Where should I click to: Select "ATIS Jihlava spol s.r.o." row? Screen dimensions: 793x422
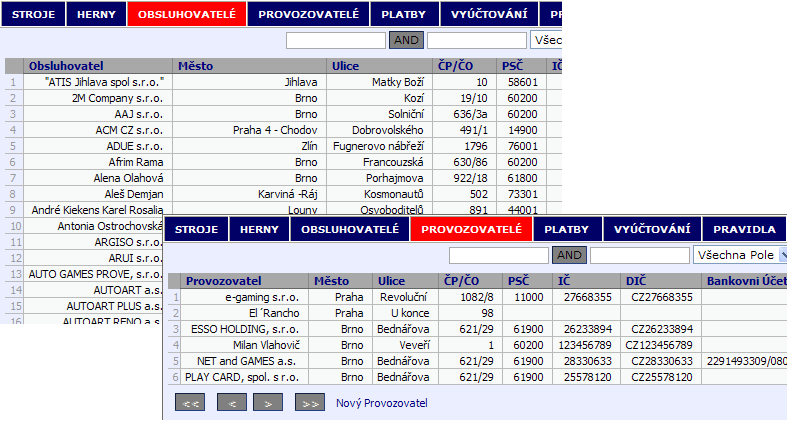point(283,82)
